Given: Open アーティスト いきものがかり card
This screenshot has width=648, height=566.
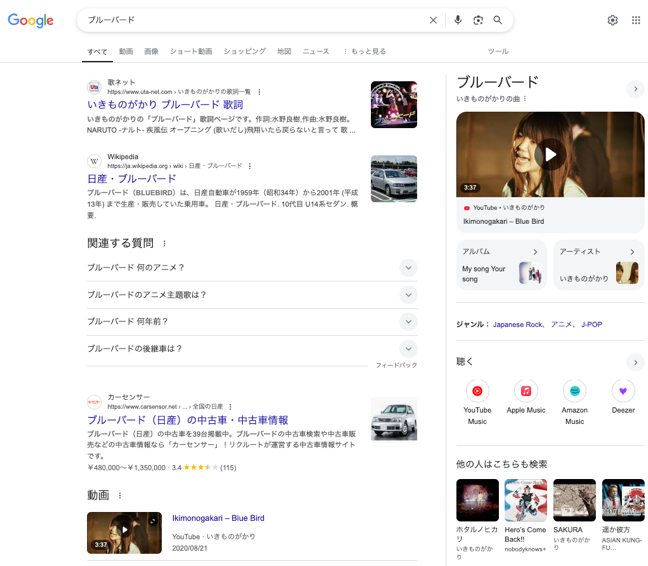Looking at the screenshot, I should 598,265.
